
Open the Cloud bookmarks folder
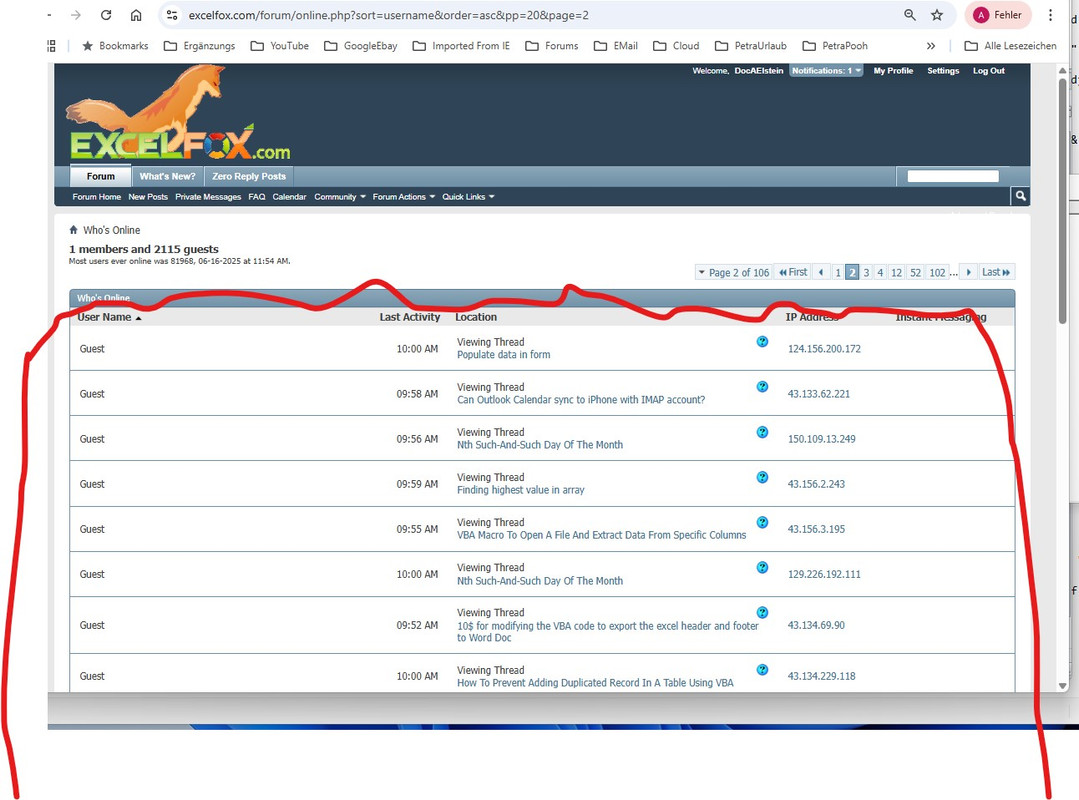pos(676,46)
